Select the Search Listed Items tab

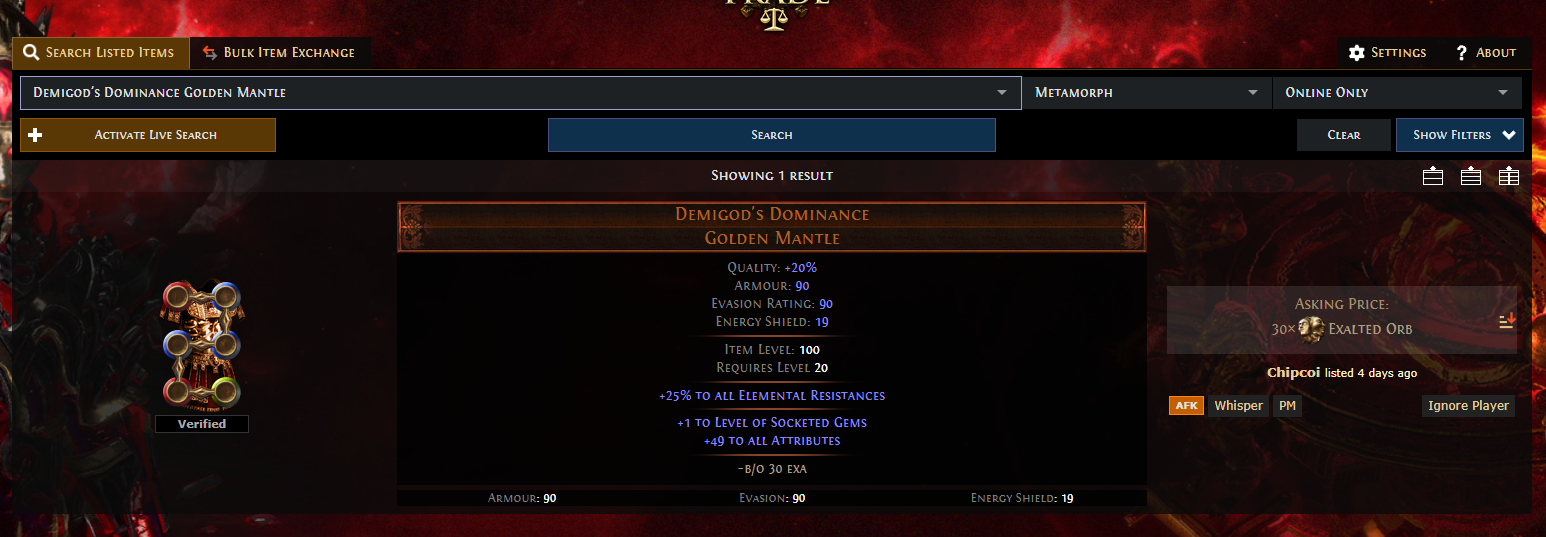coord(99,53)
